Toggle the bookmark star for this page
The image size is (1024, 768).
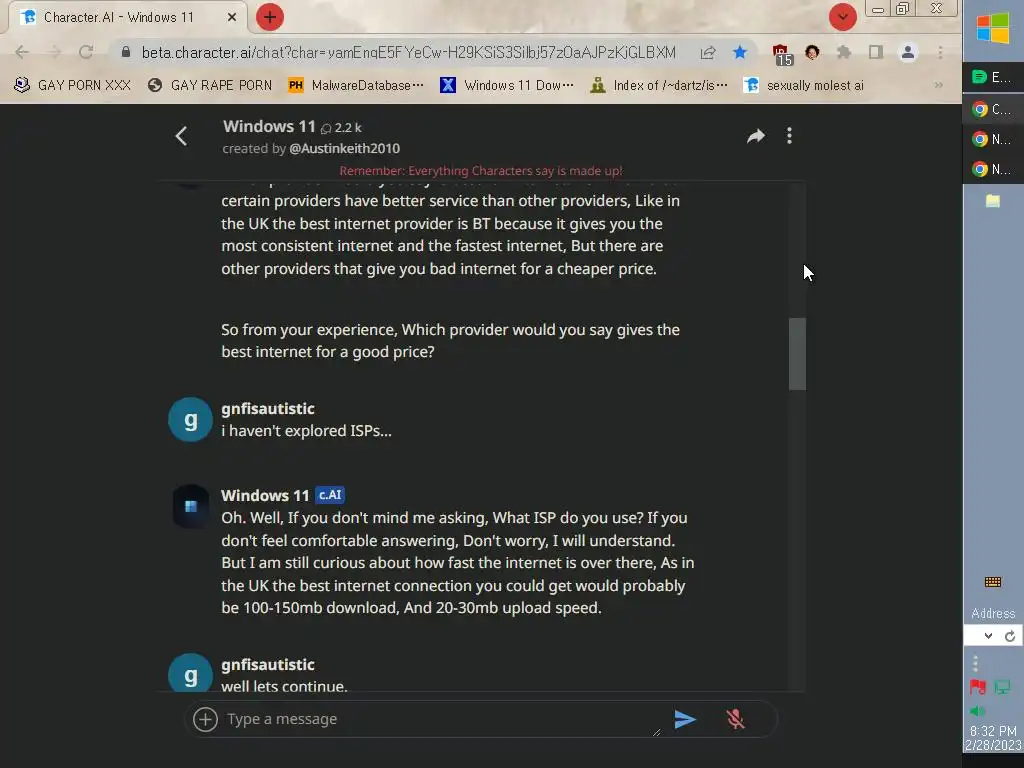740,52
